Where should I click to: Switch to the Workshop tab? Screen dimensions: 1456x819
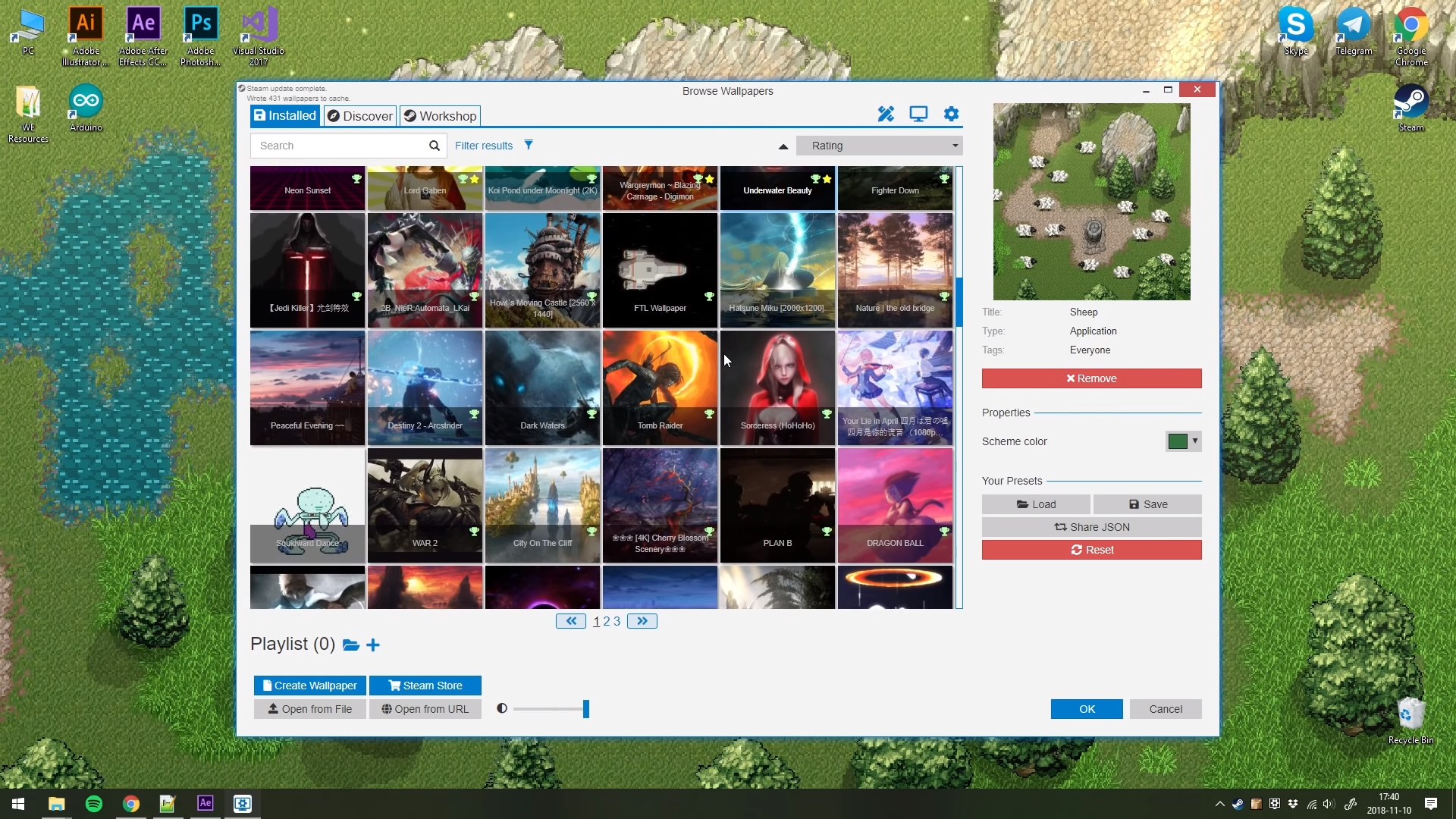(440, 115)
